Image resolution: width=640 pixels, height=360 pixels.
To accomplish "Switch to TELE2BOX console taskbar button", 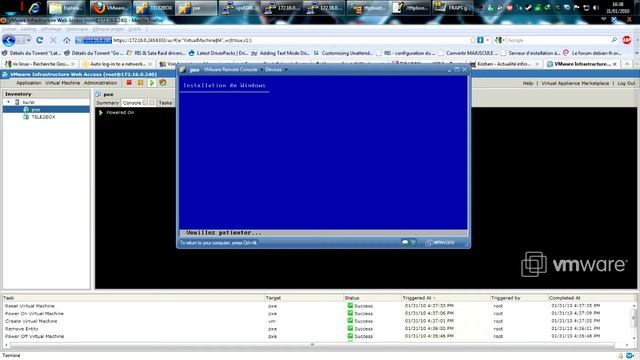I will pos(153,8).
